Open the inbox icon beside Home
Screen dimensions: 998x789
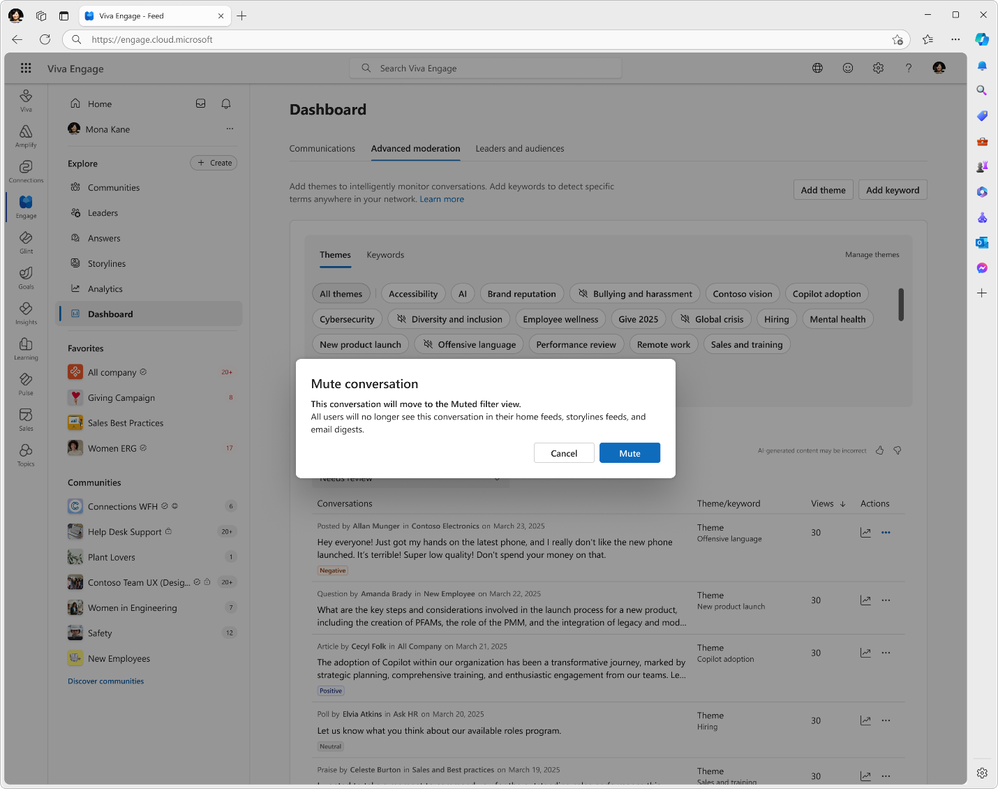200,104
